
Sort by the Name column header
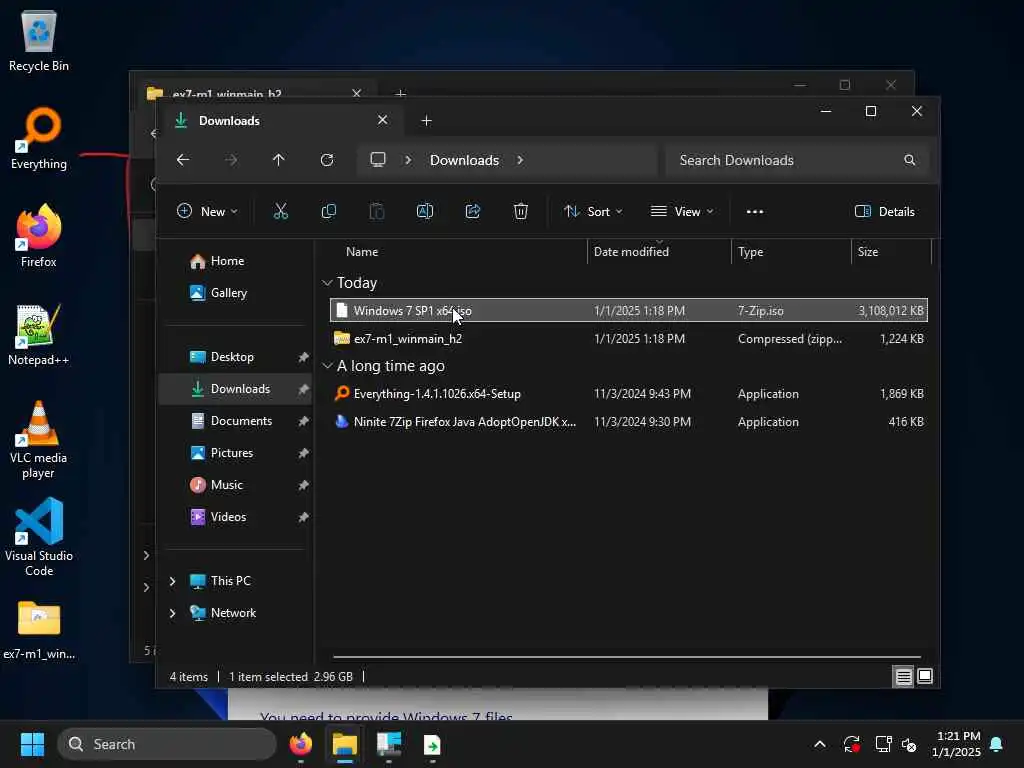point(362,252)
